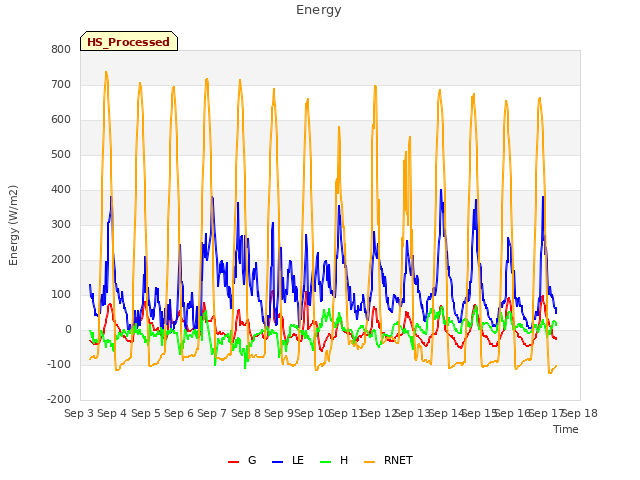Toggle the LE series legend entry
The width and height of the screenshot is (640, 480).
(287, 461)
